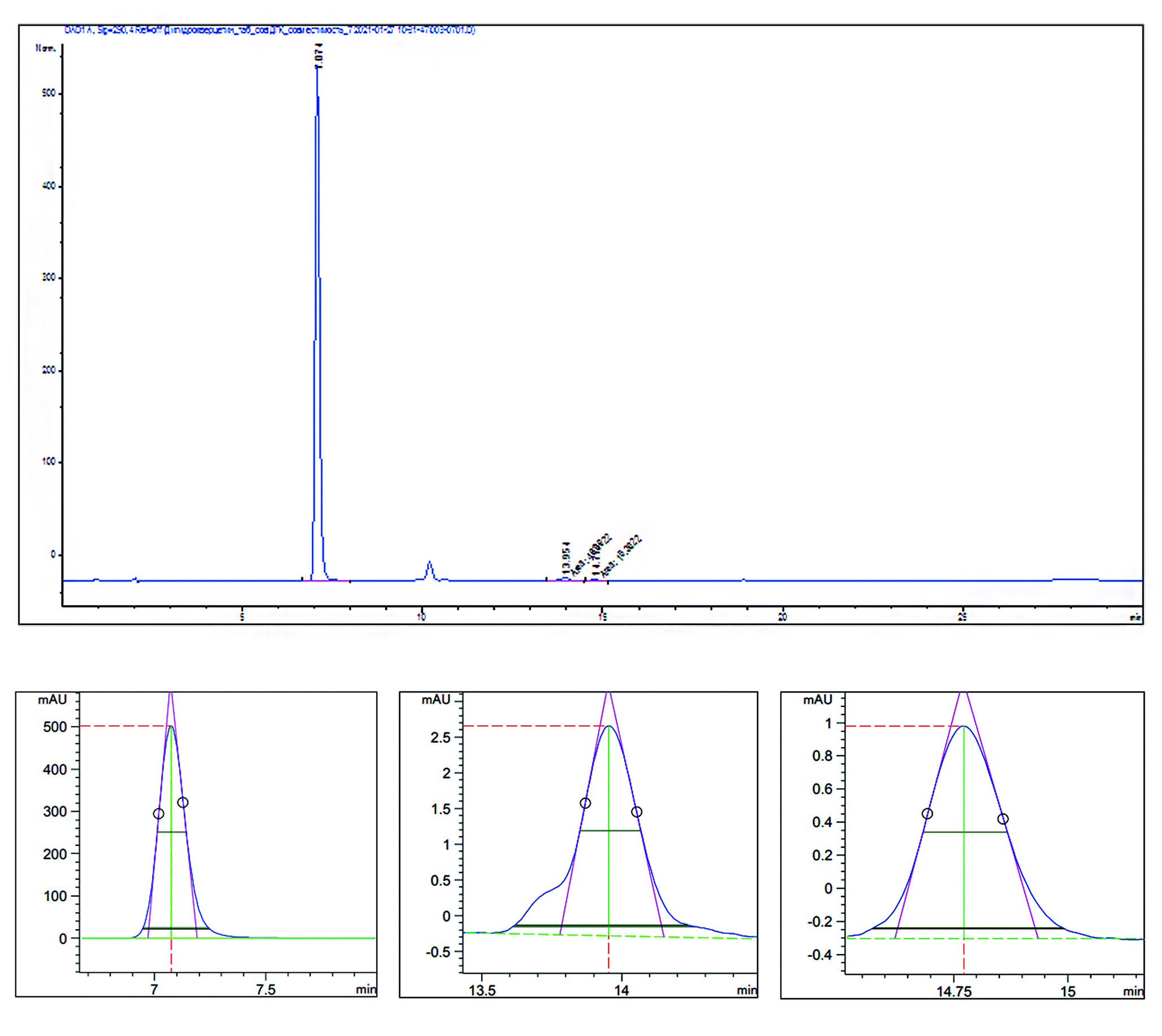Click the broad bump near 28 minutes
1162x1036 pixels.
click(1075, 579)
